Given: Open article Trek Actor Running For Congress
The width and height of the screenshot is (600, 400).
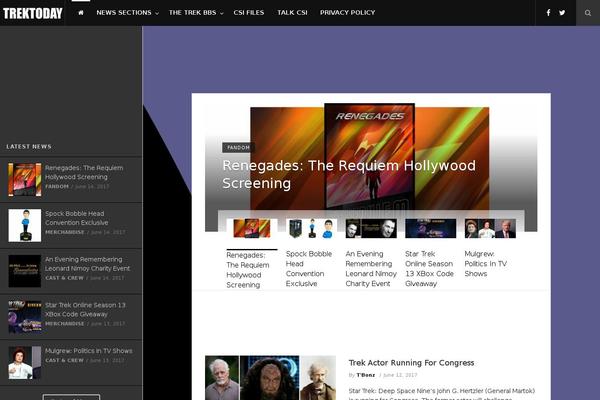Looking at the screenshot, I should (411, 362).
